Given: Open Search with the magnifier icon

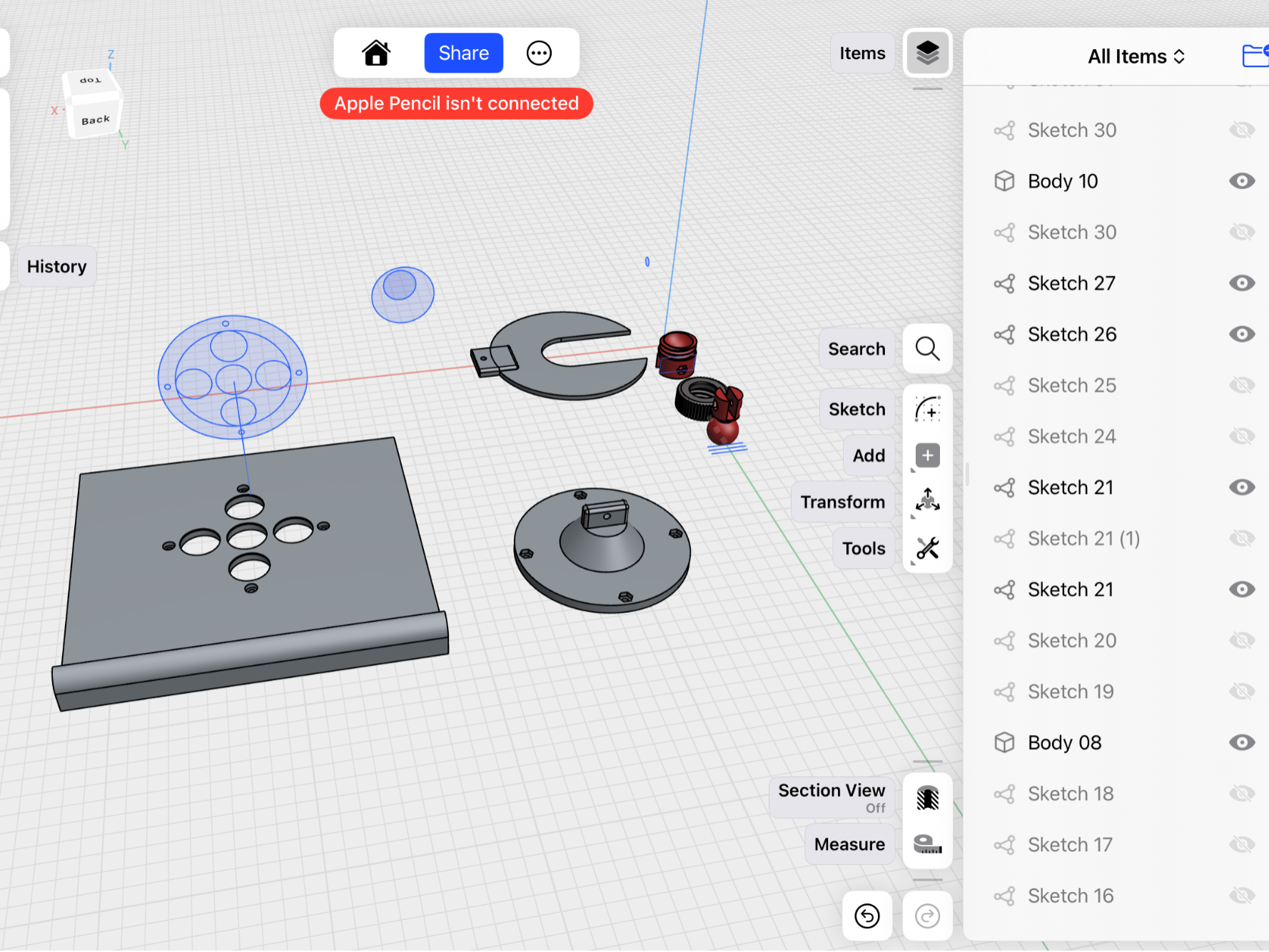Looking at the screenshot, I should 927,348.
